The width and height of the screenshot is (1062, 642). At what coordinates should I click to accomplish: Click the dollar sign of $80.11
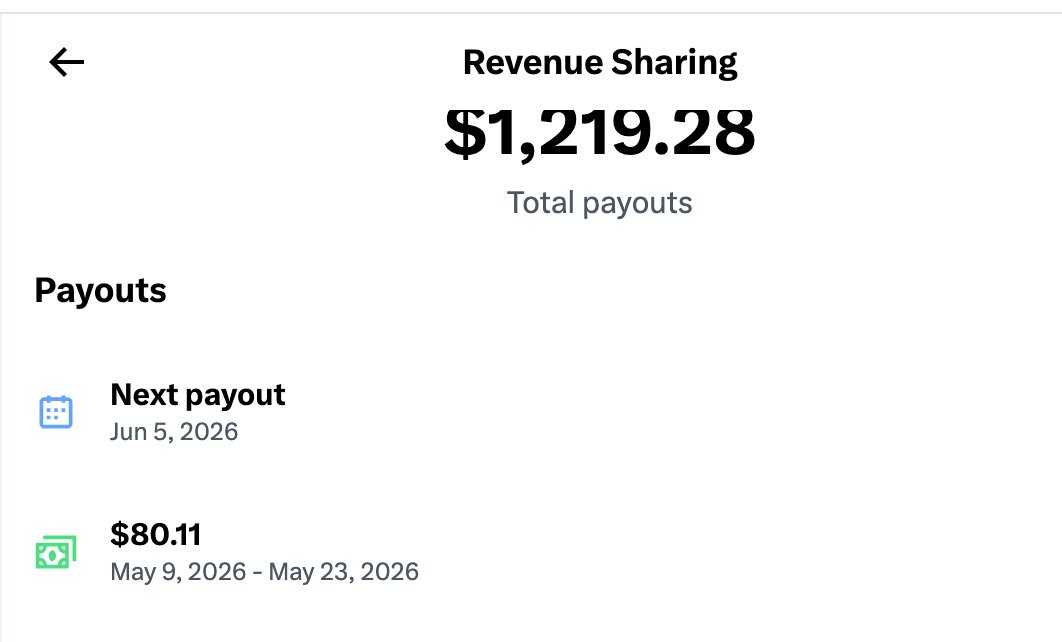(x=119, y=534)
